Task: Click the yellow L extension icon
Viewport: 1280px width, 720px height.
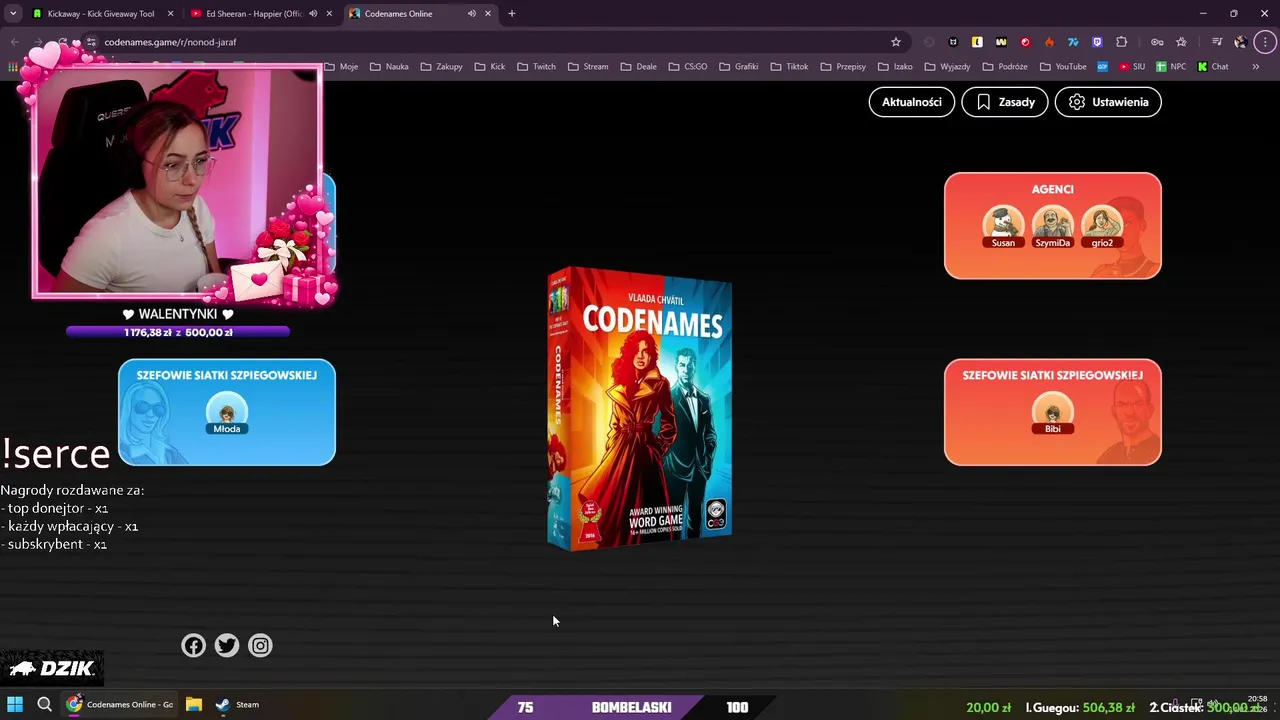Action: (977, 42)
